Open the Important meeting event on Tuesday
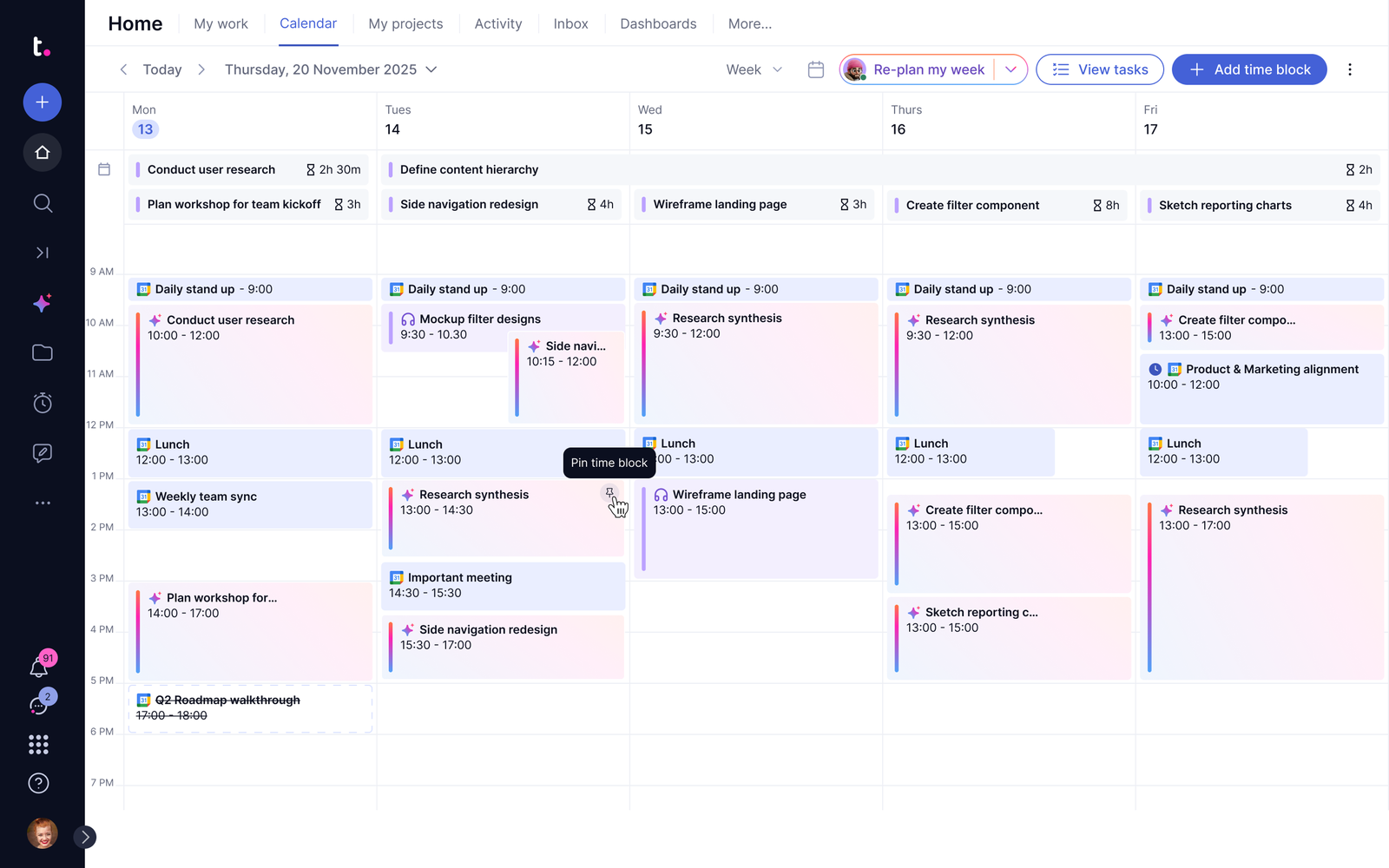 coord(504,586)
